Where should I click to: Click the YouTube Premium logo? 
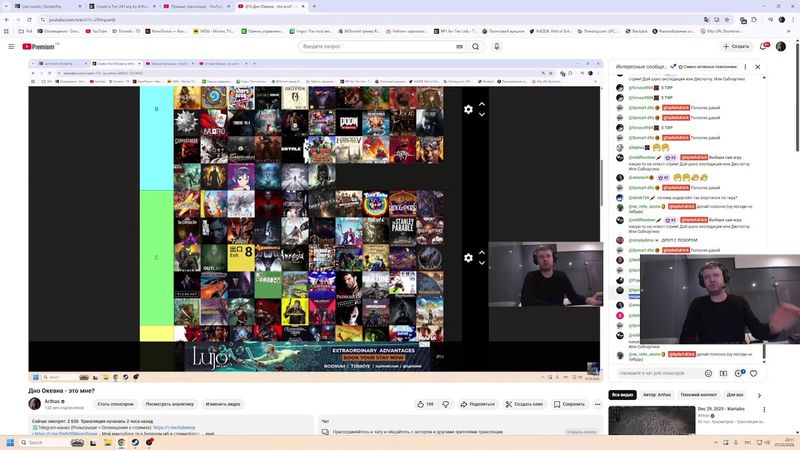point(39,46)
